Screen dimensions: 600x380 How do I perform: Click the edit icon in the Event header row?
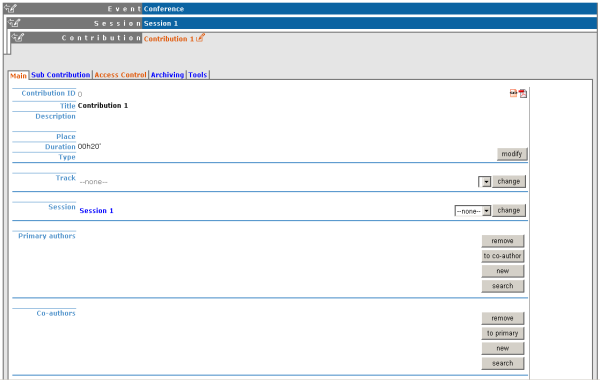coord(11,8)
